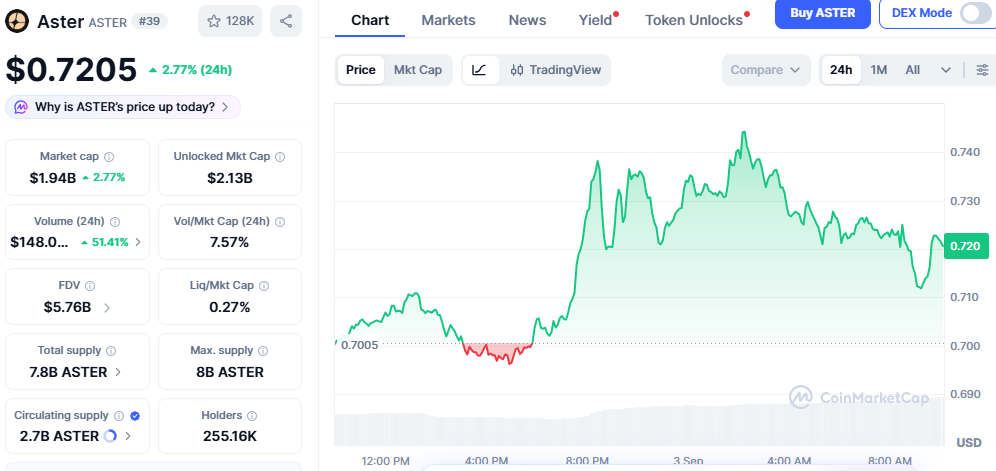Click the Aster coin logo icon

18,21
